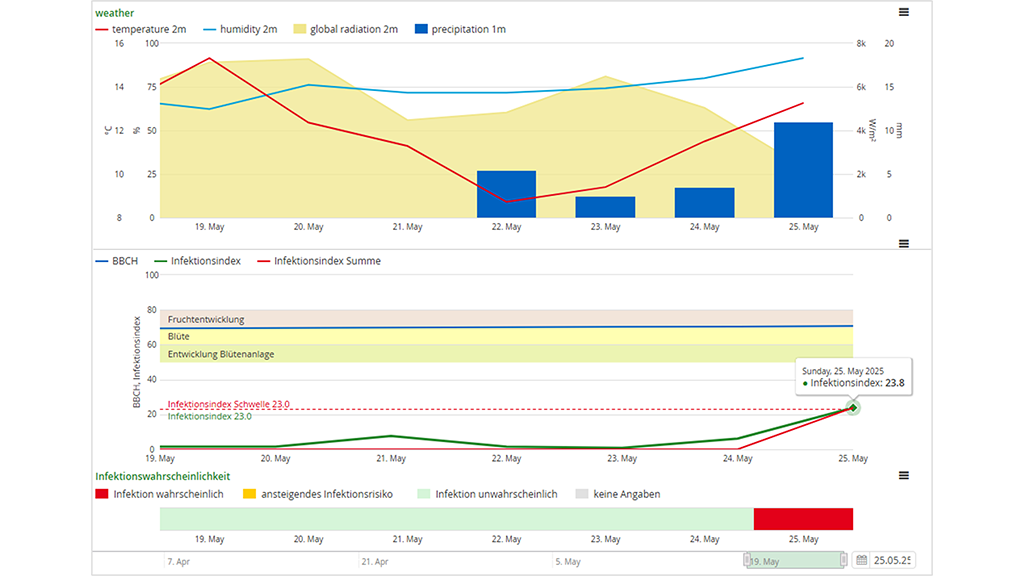Image resolution: width=1024 pixels, height=576 pixels.
Task: Click the left handle of the date range navigator
Action: 747,560
